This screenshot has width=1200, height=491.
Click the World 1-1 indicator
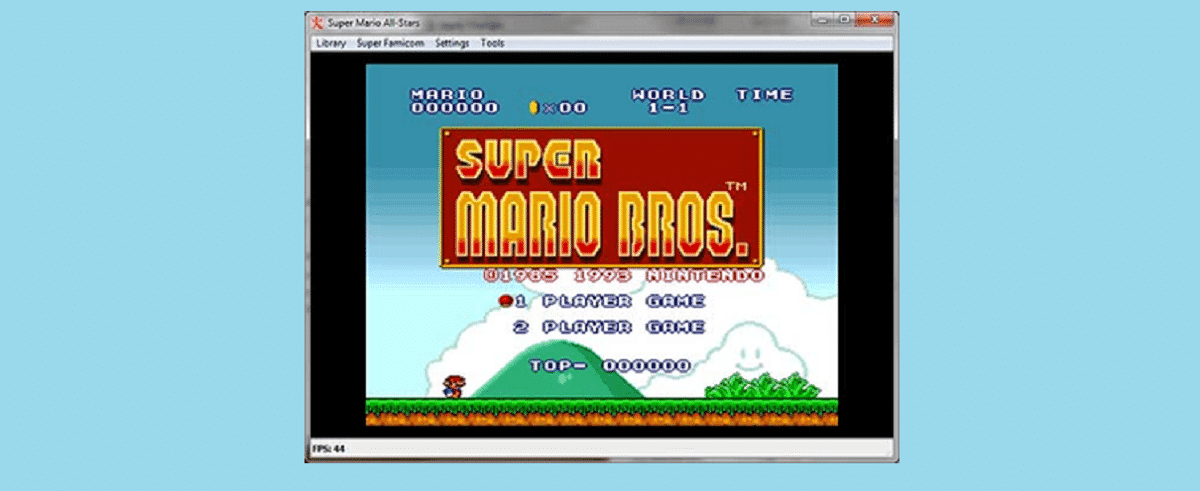click(668, 101)
